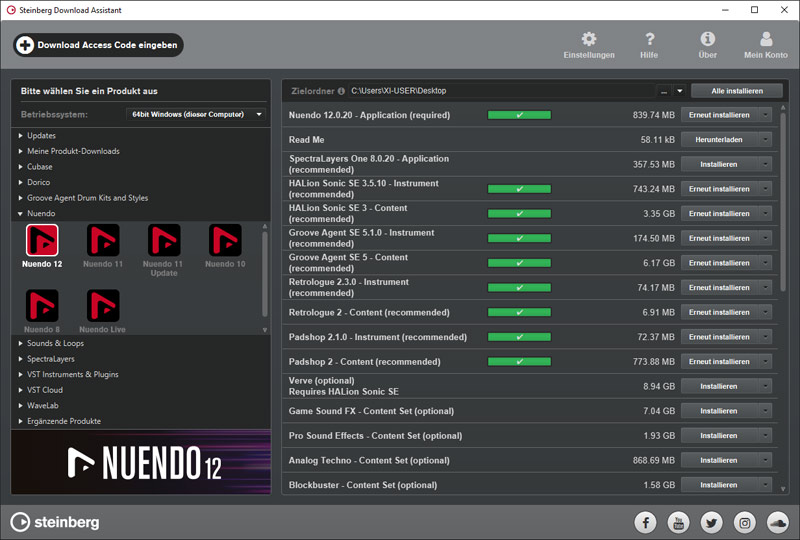Image resolution: width=800 pixels, height=540 pixels.
Task: Open the Hilfe question mark icon
Action: pyautogui.click(x=649, y=39)
